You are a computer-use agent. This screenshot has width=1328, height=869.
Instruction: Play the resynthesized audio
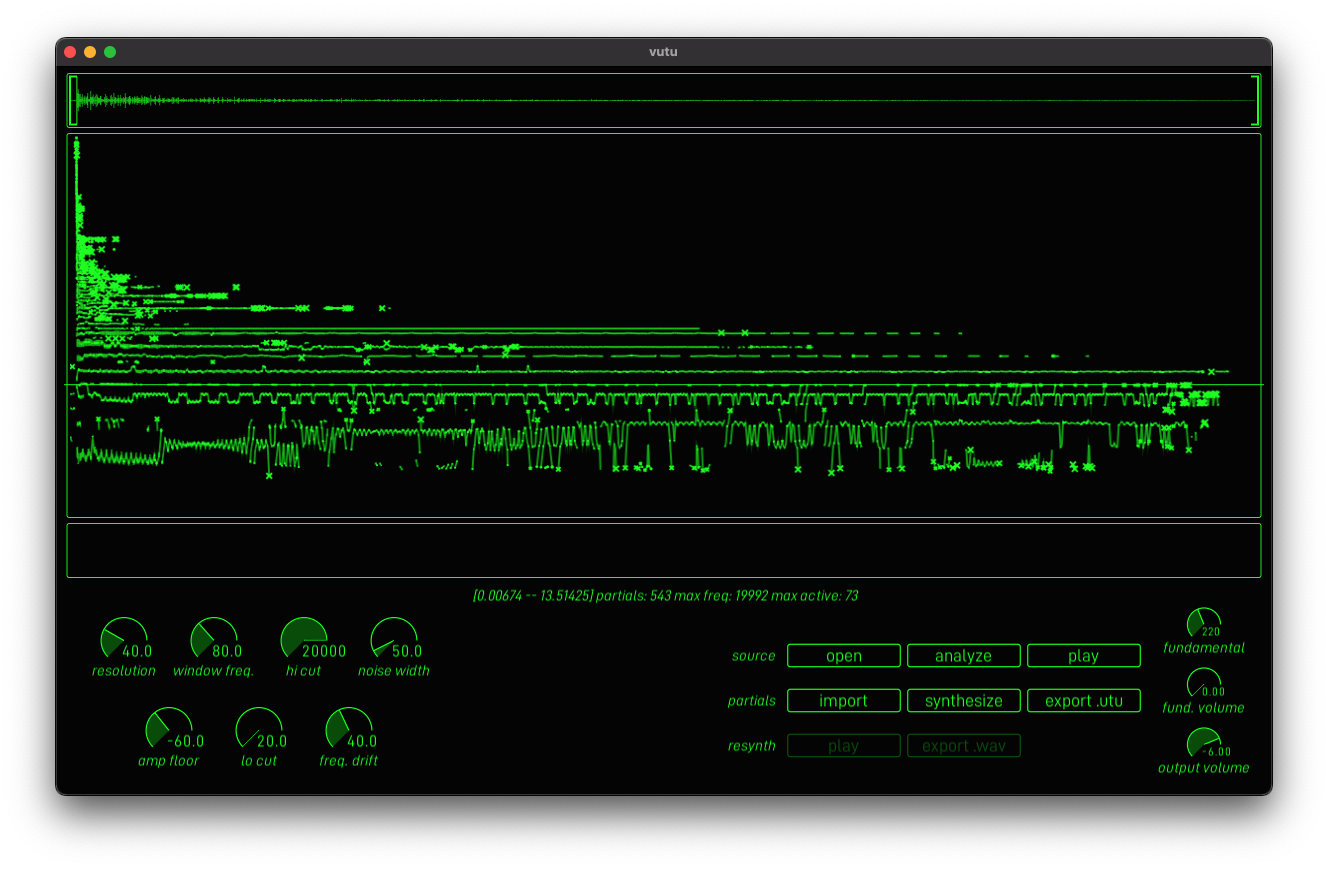[843, 745]
